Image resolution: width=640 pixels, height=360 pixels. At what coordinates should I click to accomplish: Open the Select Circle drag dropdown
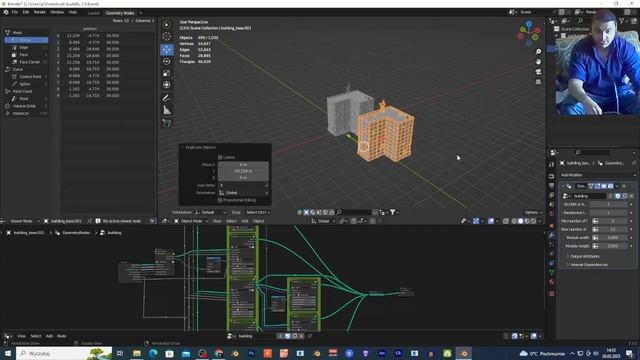point(258,212)
